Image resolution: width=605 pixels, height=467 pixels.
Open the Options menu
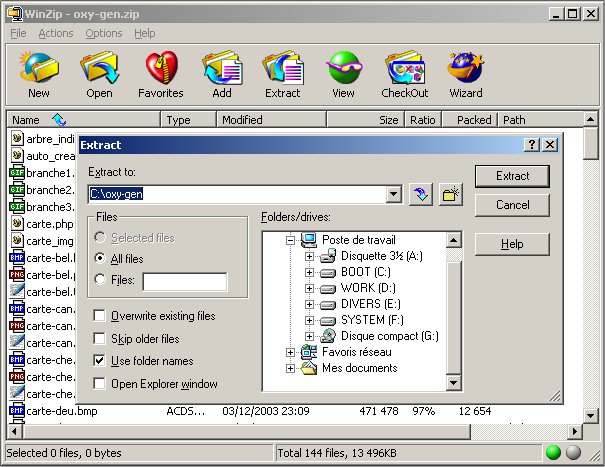104,34
